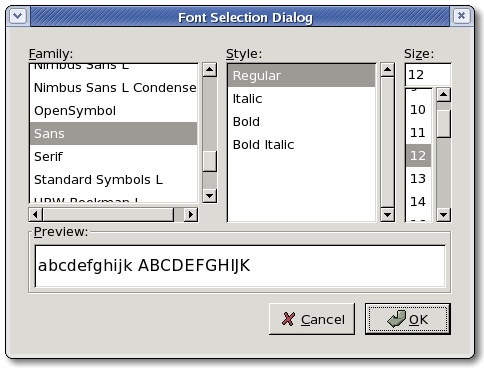Open the window menu in title bar
This screenshot has height=368, width=484.
(x=18, y=16)
